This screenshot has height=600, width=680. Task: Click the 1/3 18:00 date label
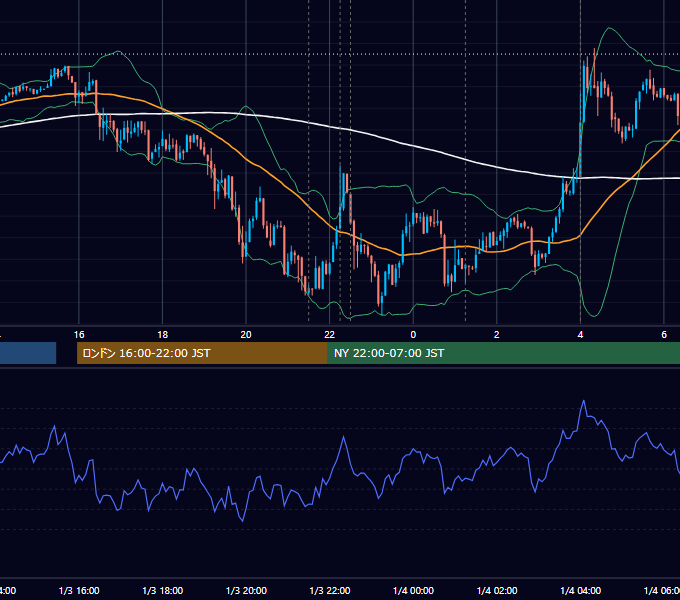[163, 590]
